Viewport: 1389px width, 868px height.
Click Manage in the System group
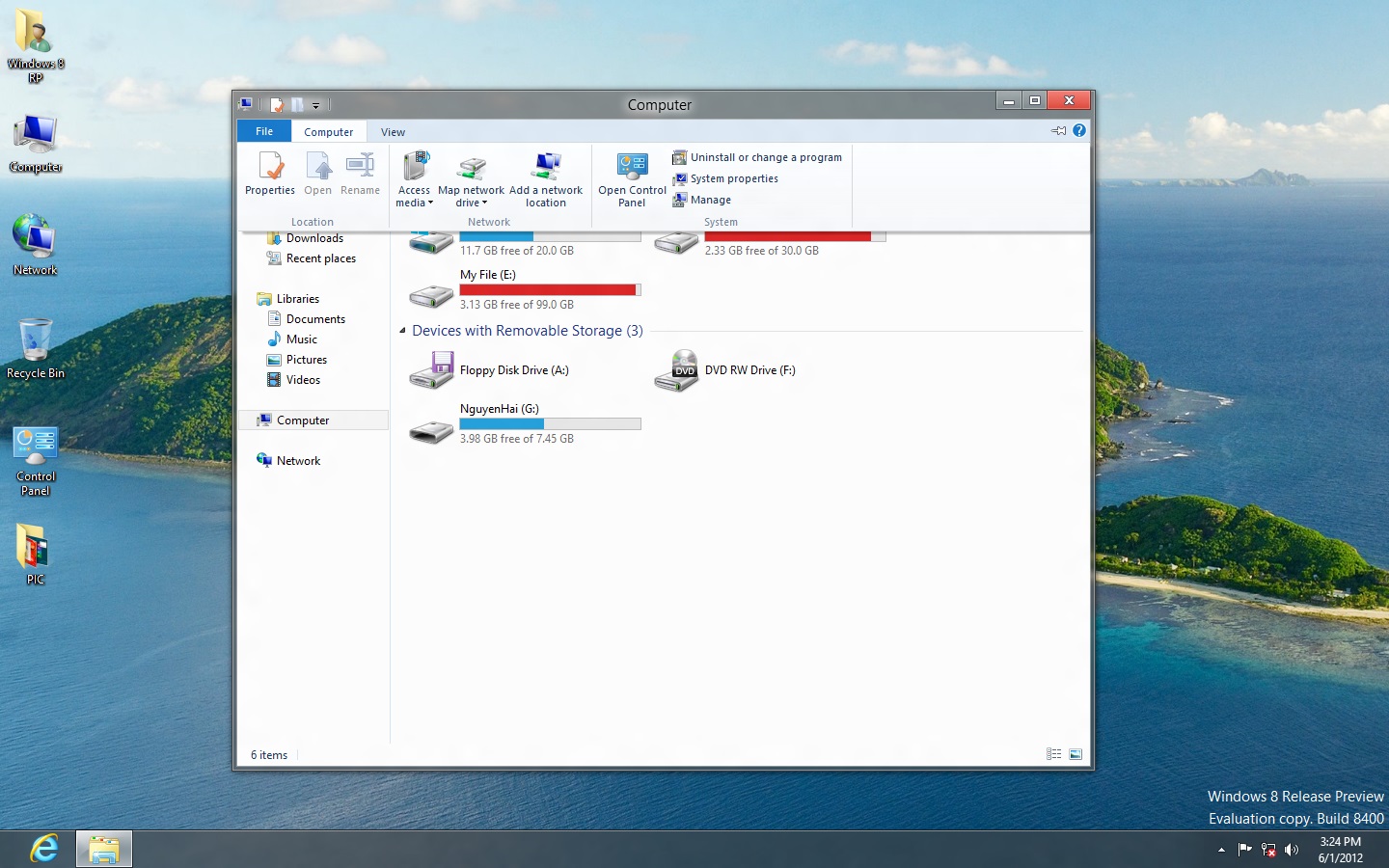[702, 200]
